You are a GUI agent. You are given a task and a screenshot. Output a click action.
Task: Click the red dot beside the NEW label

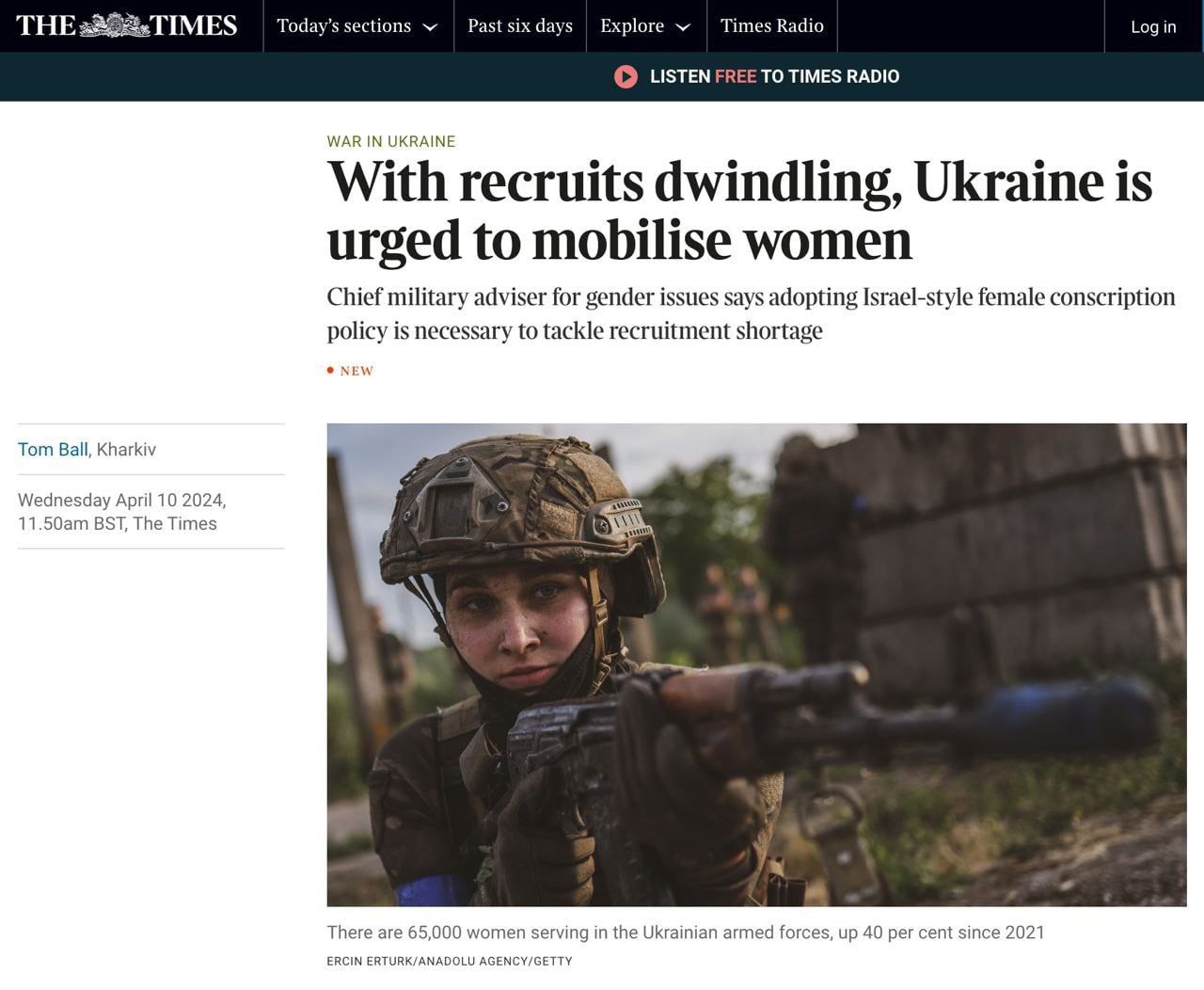tap(331, 370)
